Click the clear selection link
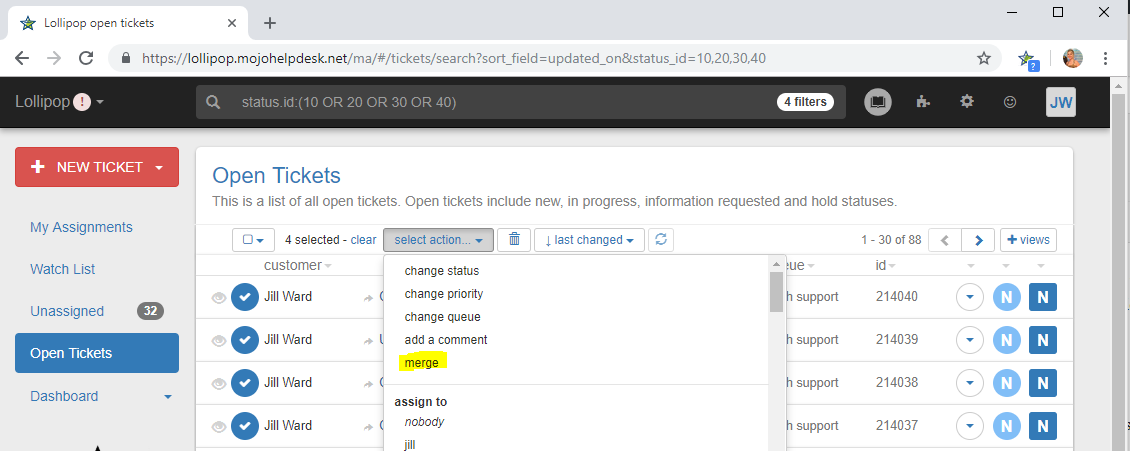1130x451 pixels. 363,240
